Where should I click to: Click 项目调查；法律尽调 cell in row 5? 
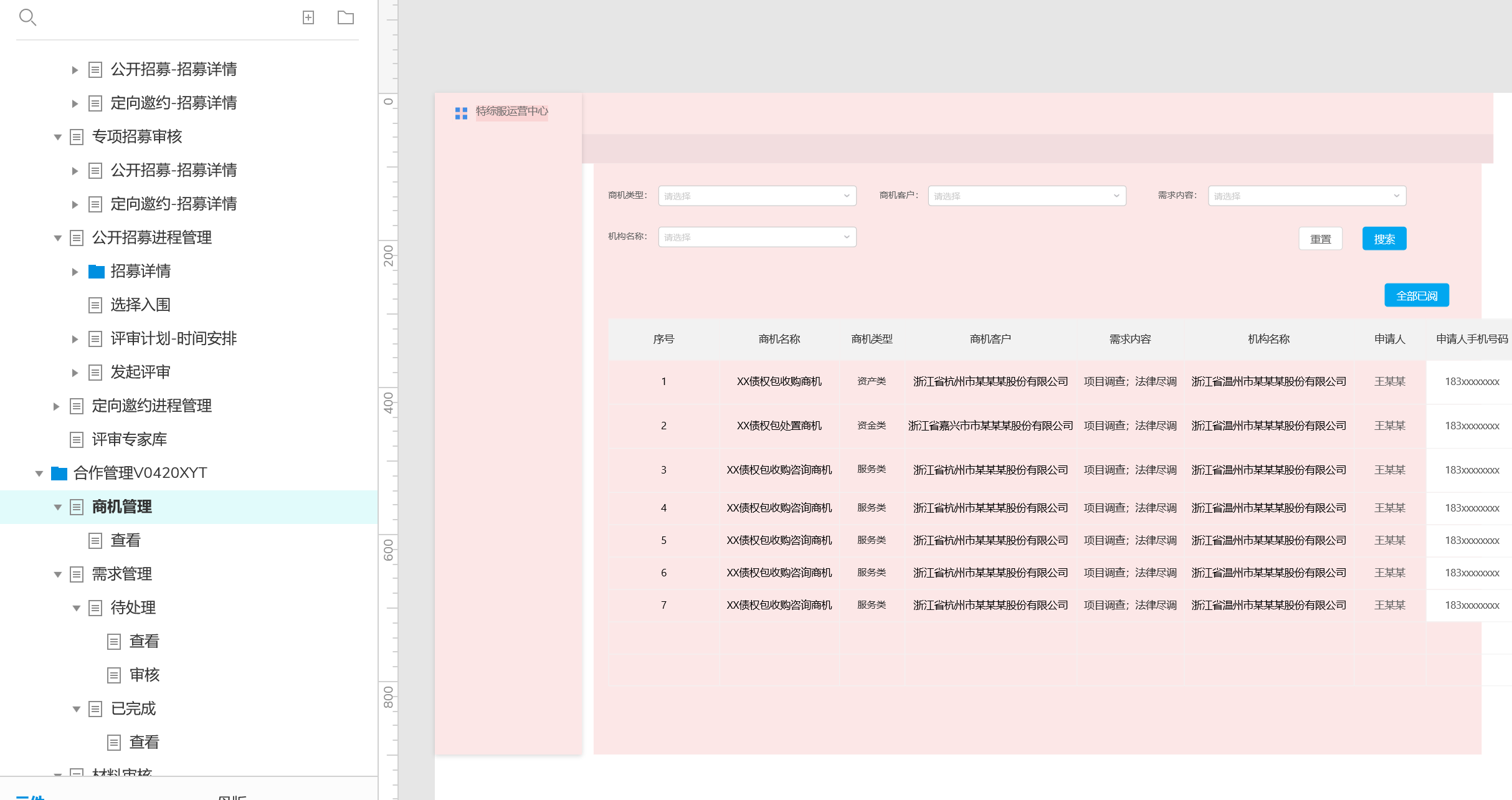pos(1130,540)
